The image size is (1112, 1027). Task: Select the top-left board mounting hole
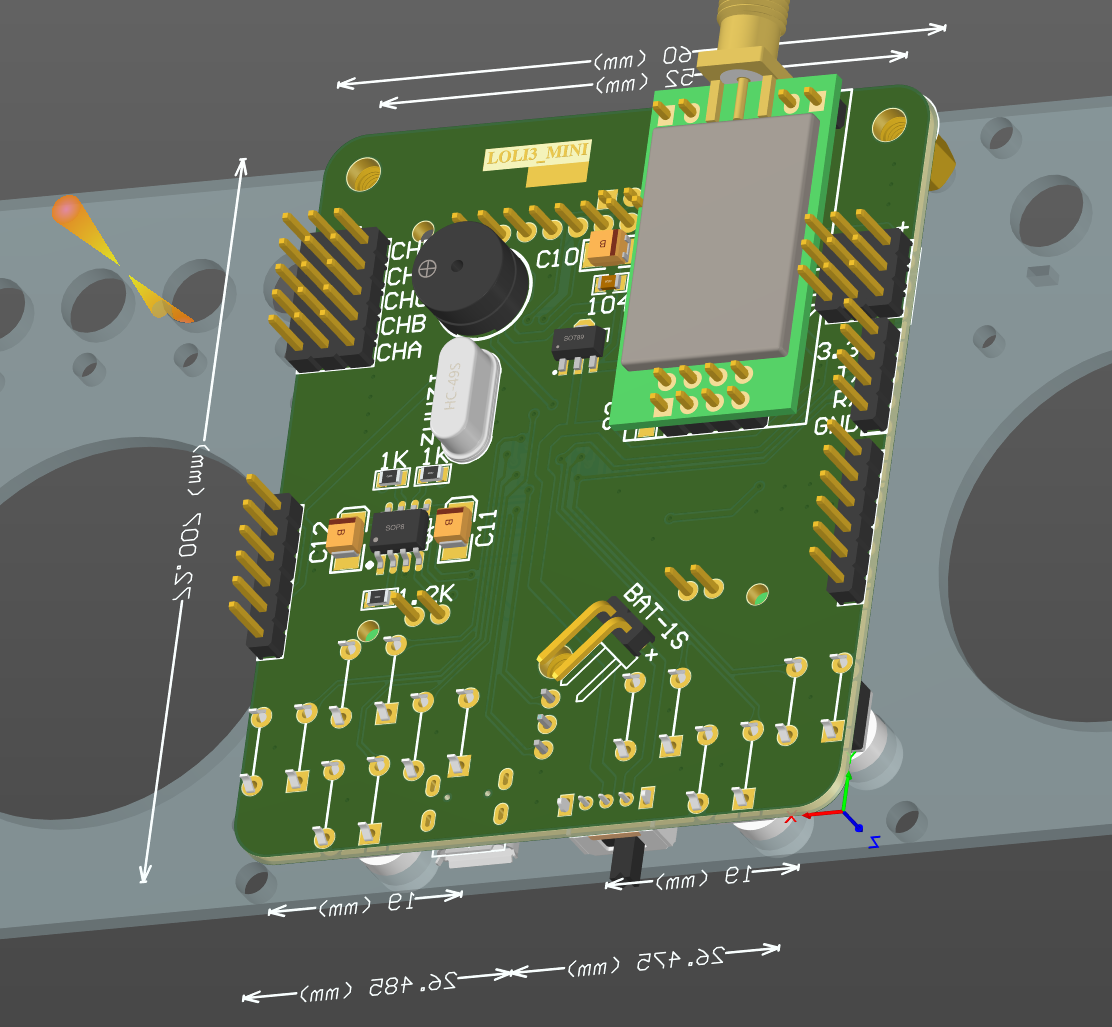363,174
